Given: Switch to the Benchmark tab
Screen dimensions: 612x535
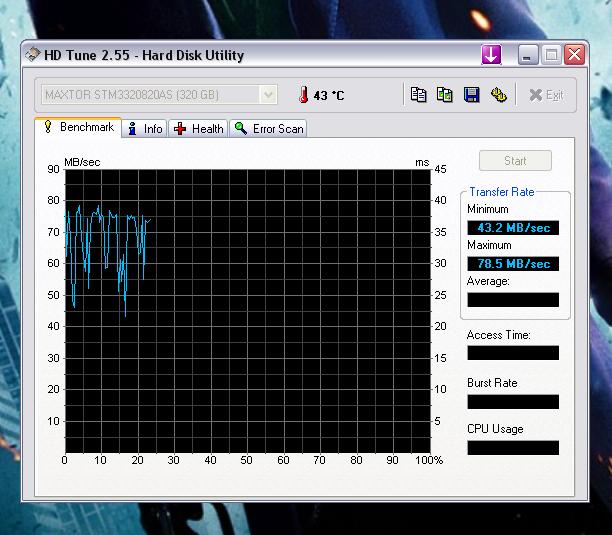Looking at the screenshot, I should 78,127.
